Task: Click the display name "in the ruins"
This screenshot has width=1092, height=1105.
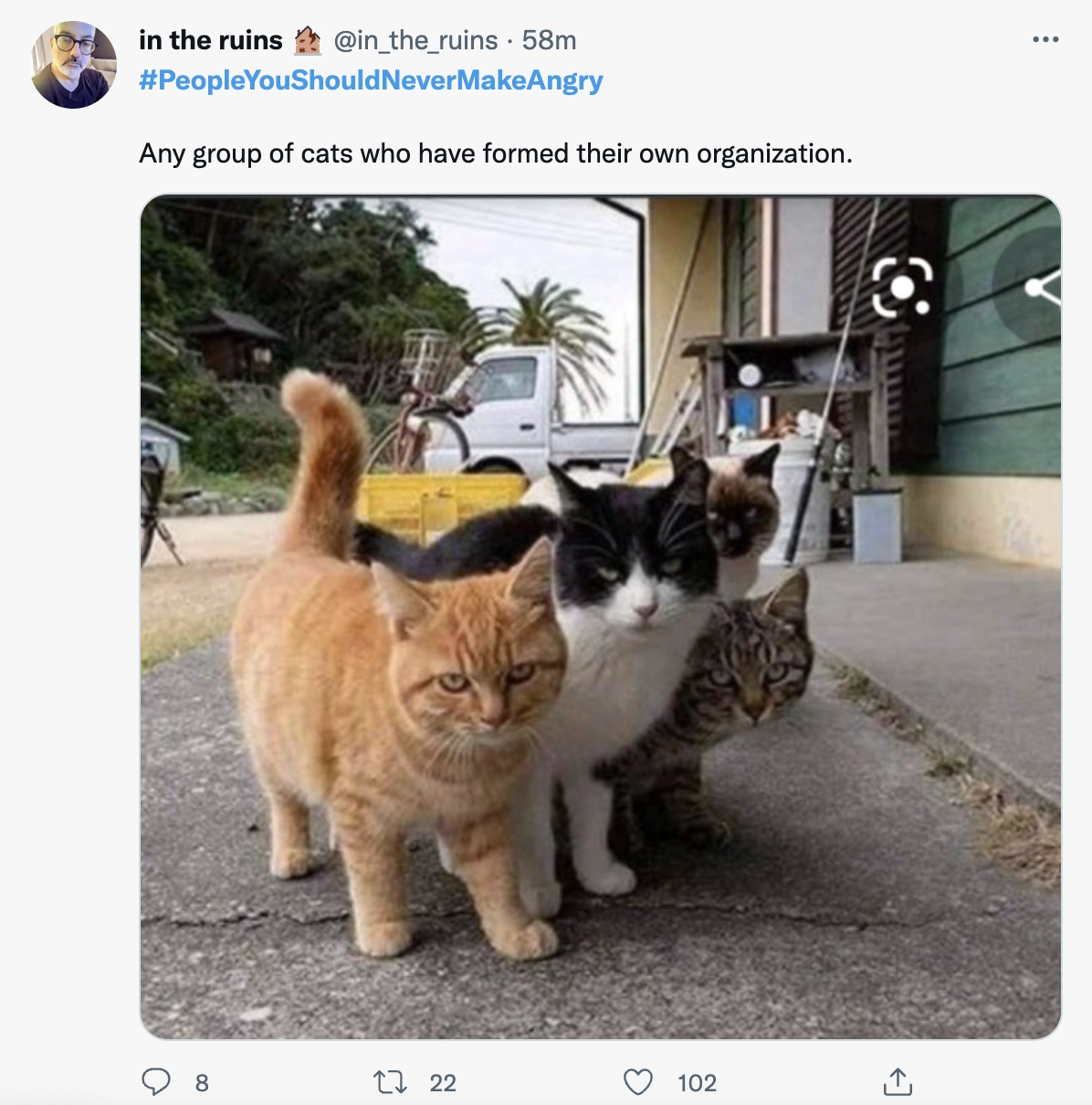Action: (211, 40)
